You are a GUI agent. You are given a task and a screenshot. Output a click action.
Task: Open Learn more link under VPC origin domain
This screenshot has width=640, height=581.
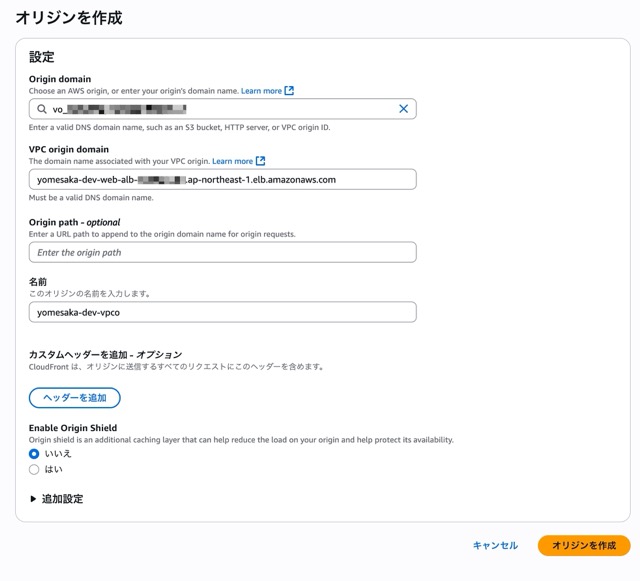tap(232, 161)
